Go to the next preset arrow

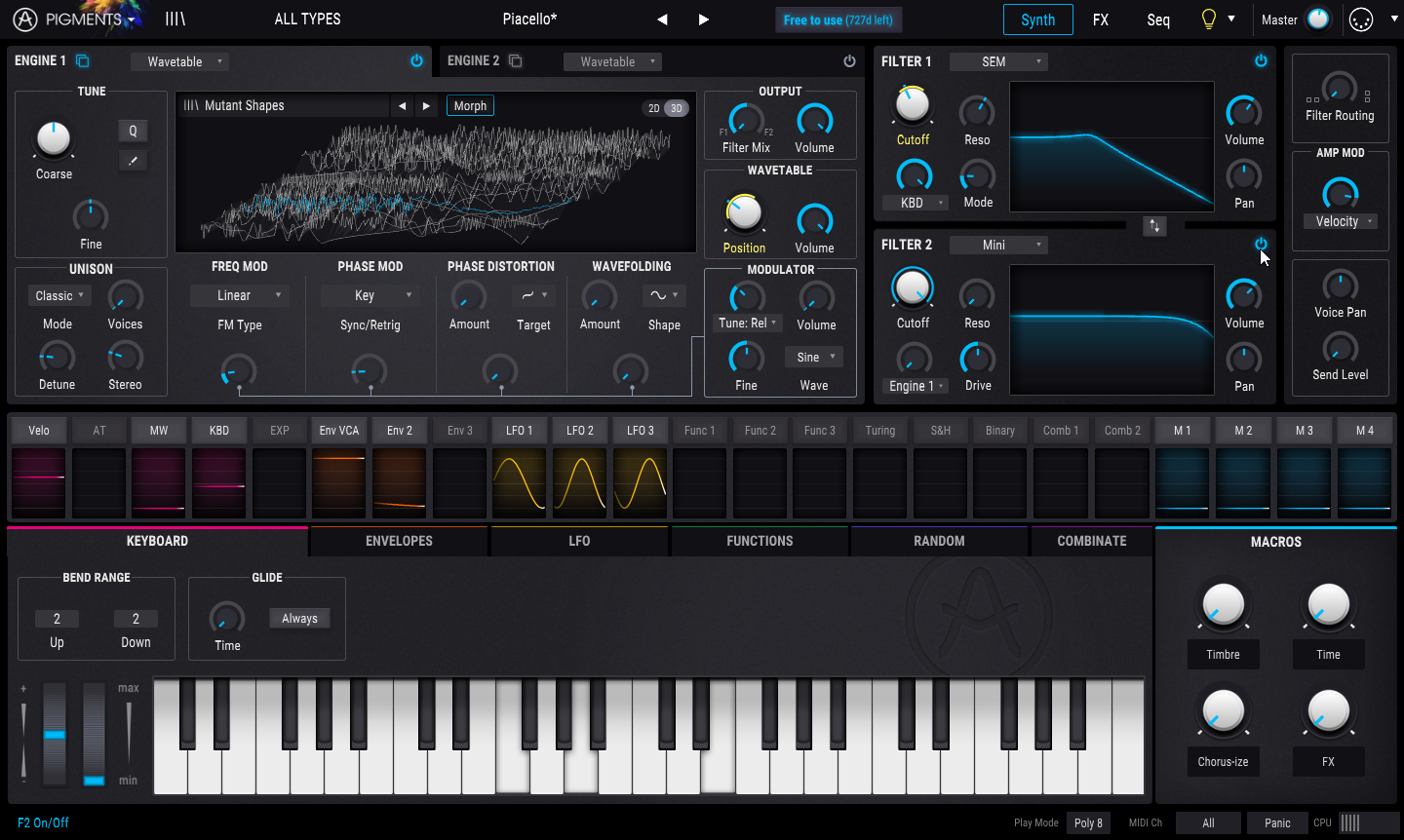point(703,19)
